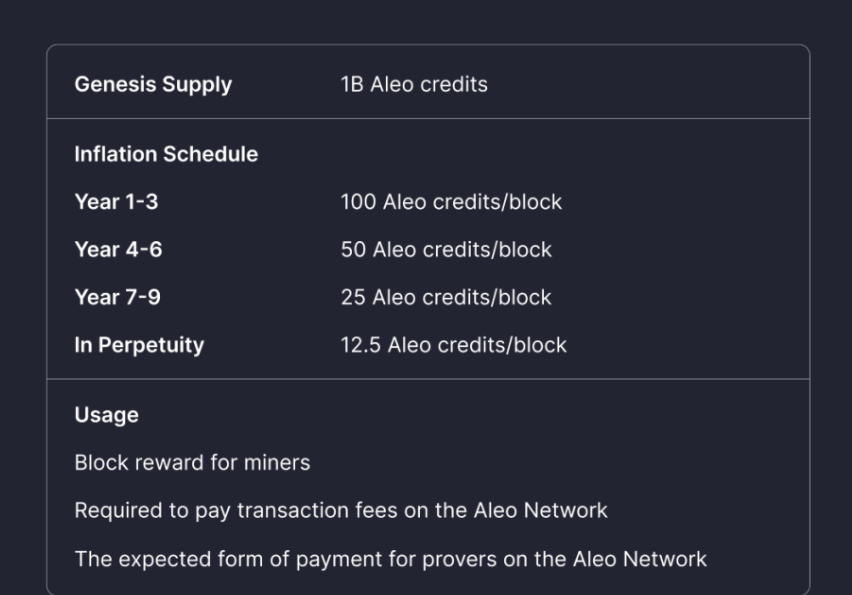Click the word Supply in first row

click(x=197, y=85)
